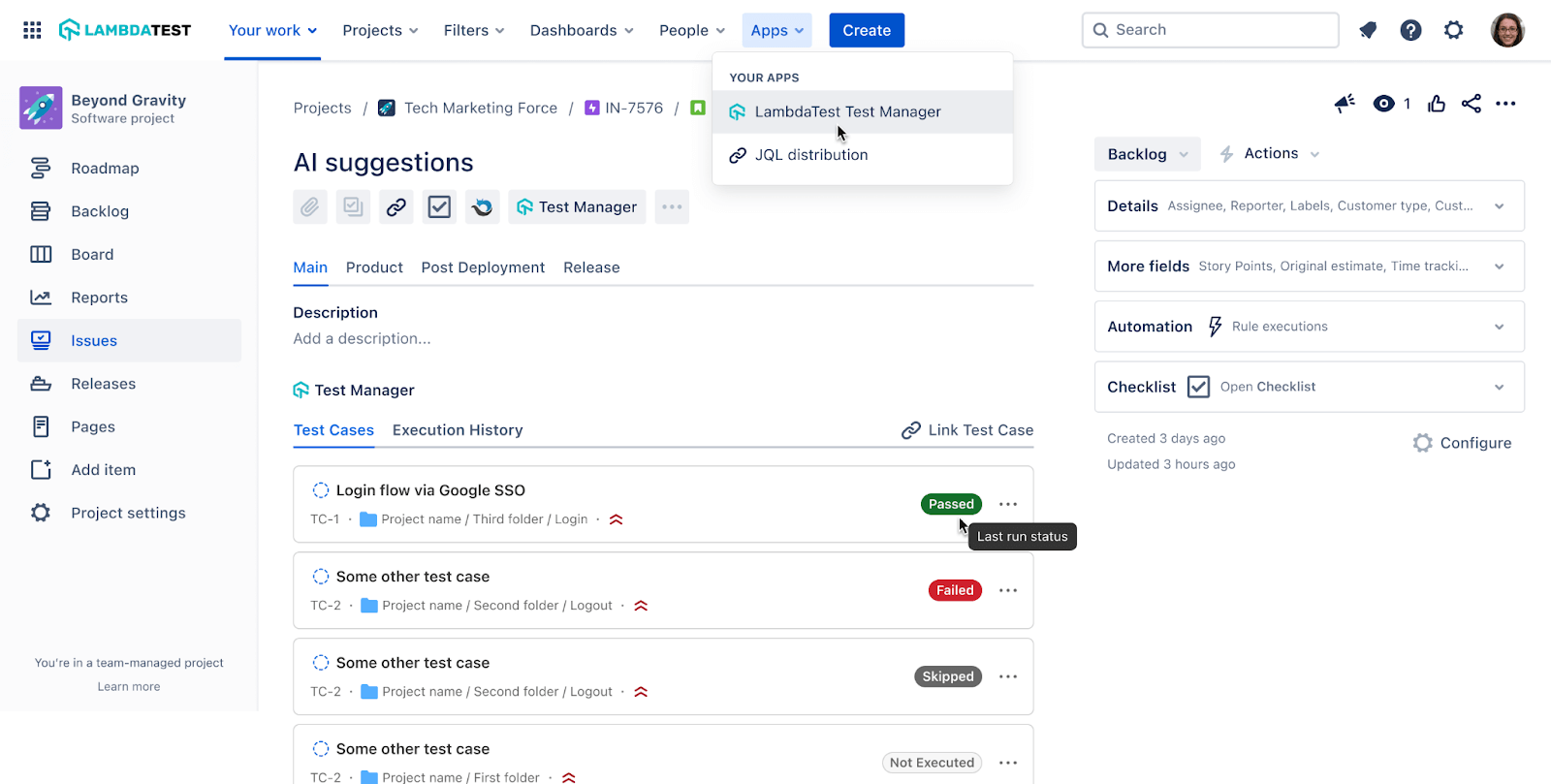Switch to the Execution History tab

(x=458, y=430)
